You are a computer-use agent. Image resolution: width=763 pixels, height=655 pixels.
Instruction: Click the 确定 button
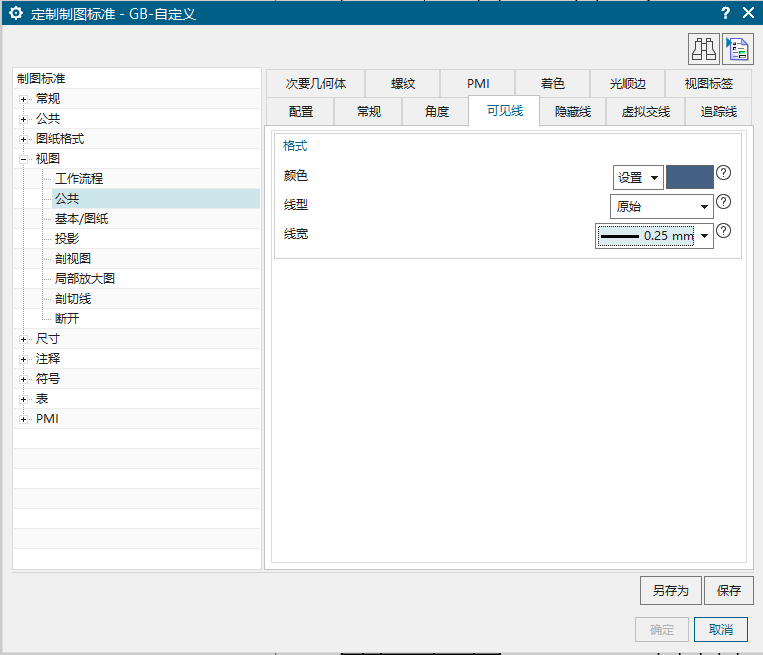click(x=662, y=629)
